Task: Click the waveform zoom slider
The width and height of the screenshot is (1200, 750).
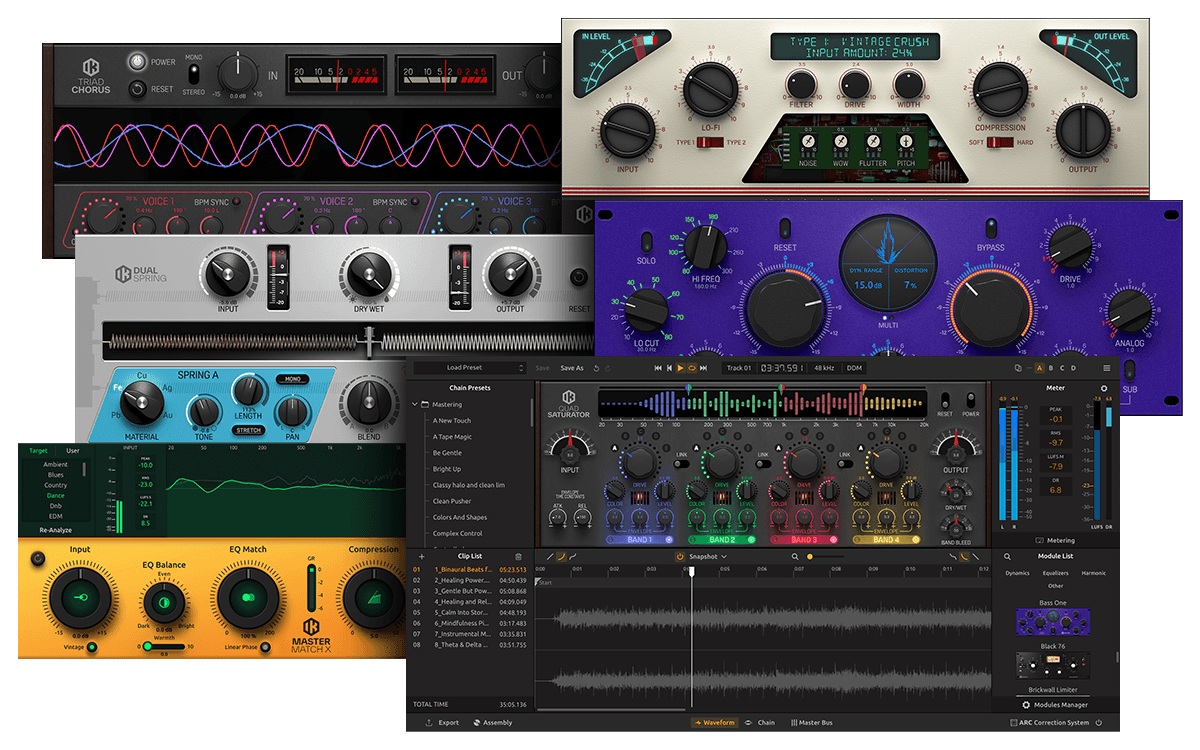Action: 824,556
